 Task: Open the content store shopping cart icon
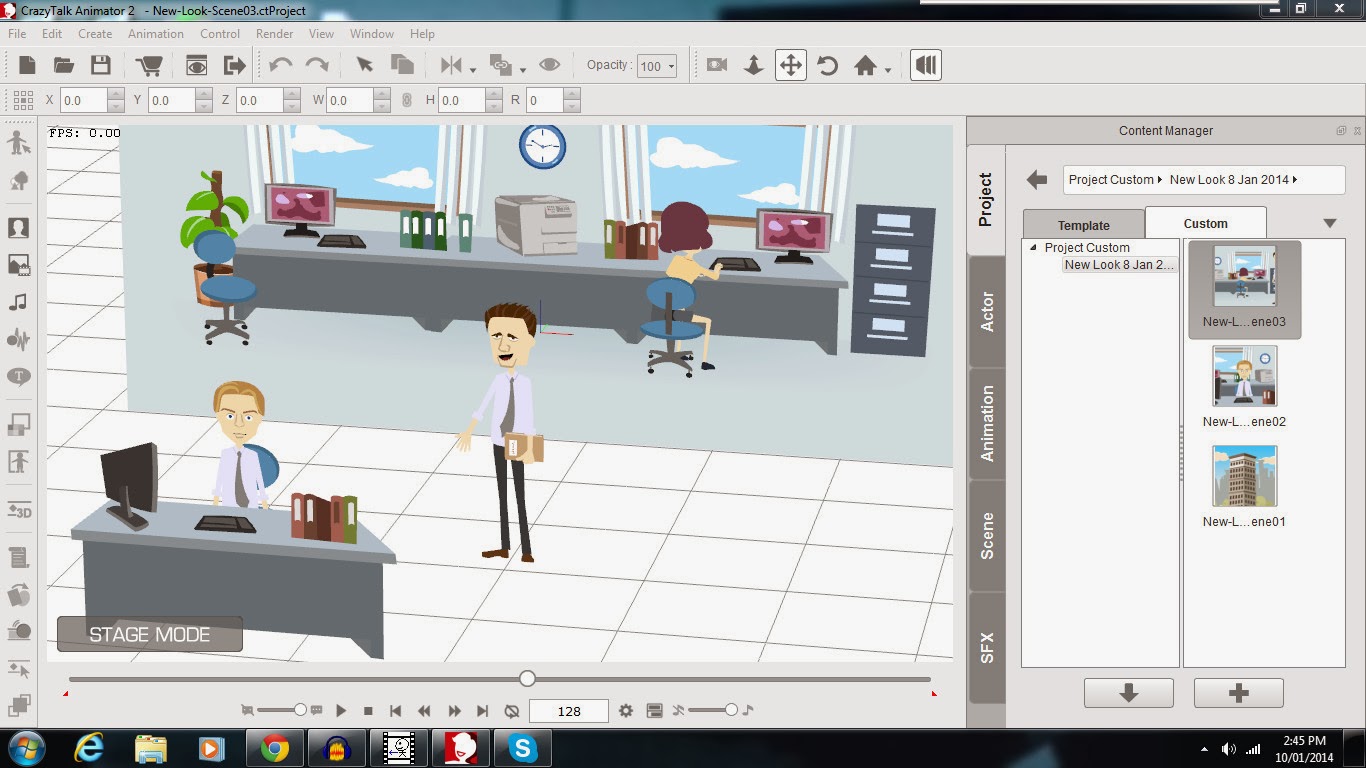[x=149, y=65]
